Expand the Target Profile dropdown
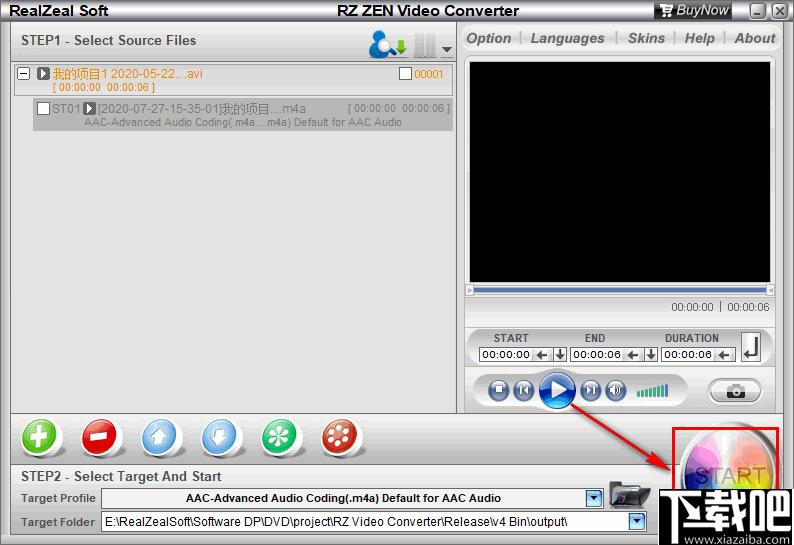 (x=594, y=498)
